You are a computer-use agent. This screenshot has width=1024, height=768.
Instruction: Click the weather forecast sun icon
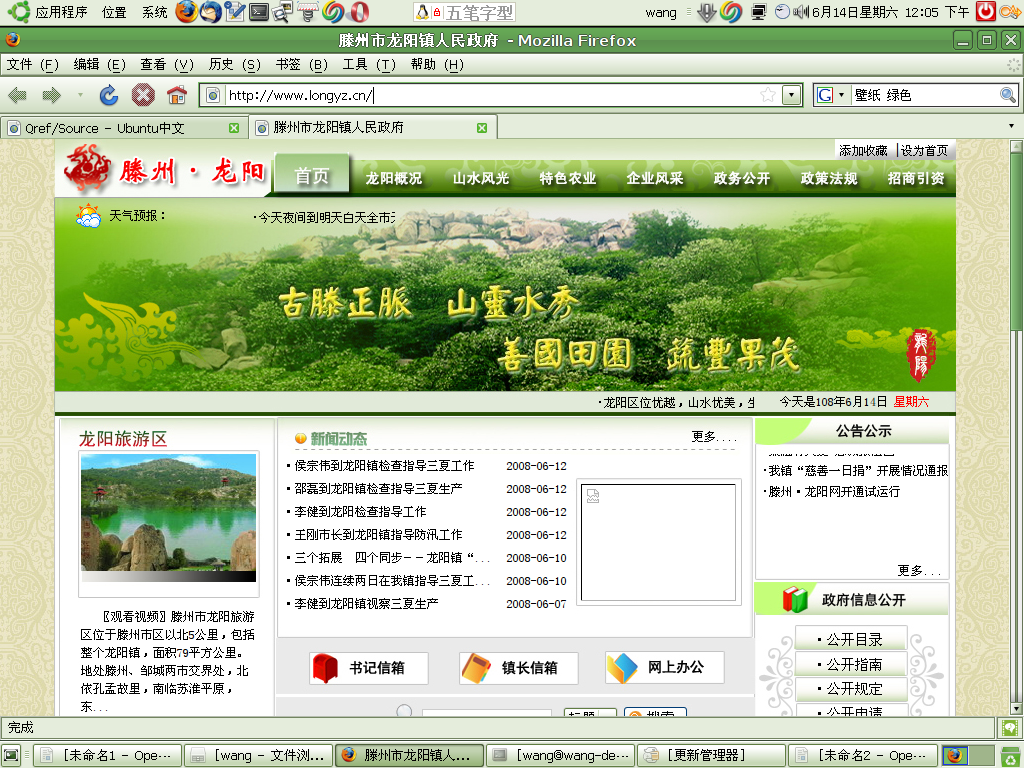tap(88, 216)
